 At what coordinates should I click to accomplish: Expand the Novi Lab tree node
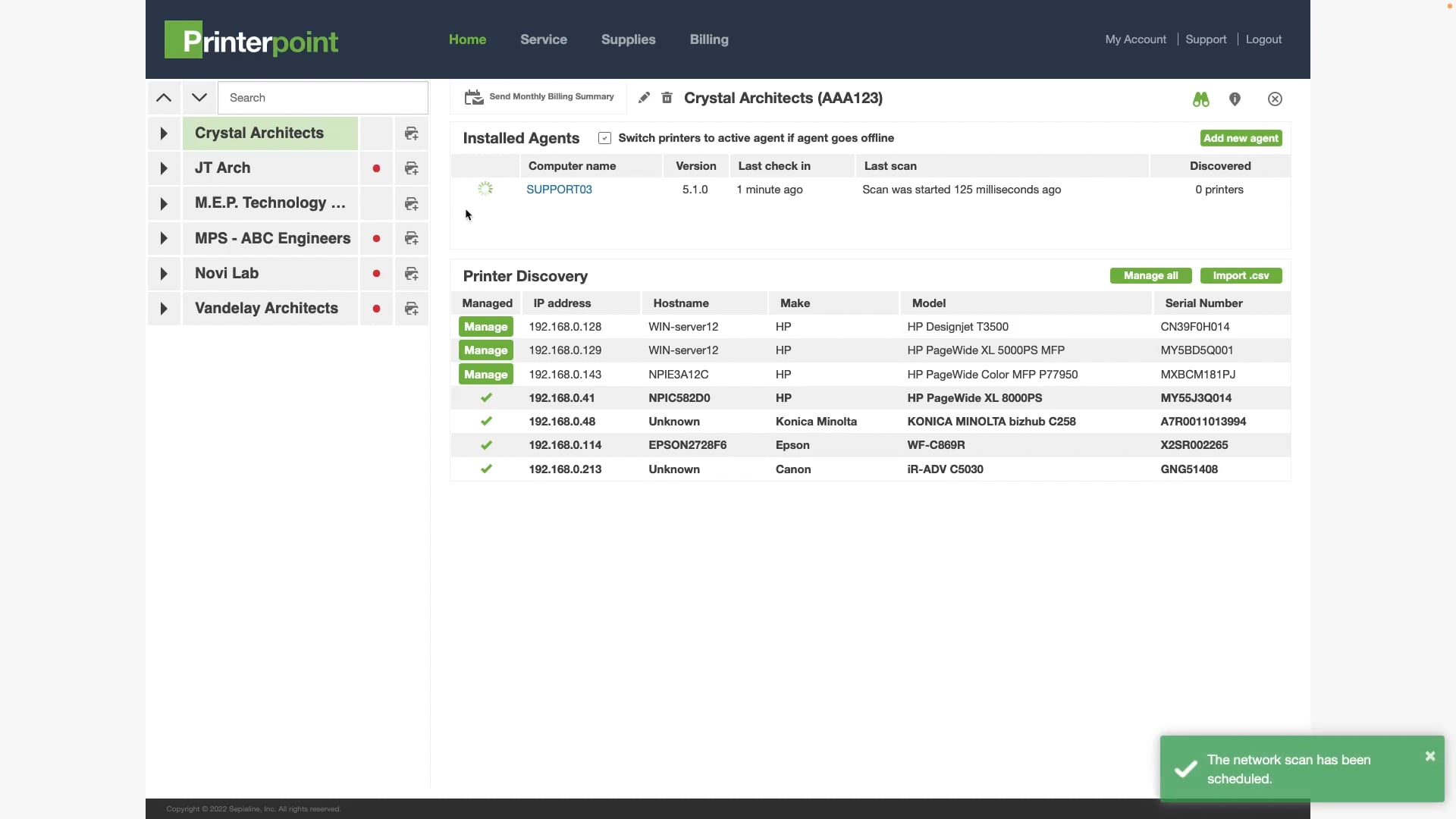(x=164, y=273)
